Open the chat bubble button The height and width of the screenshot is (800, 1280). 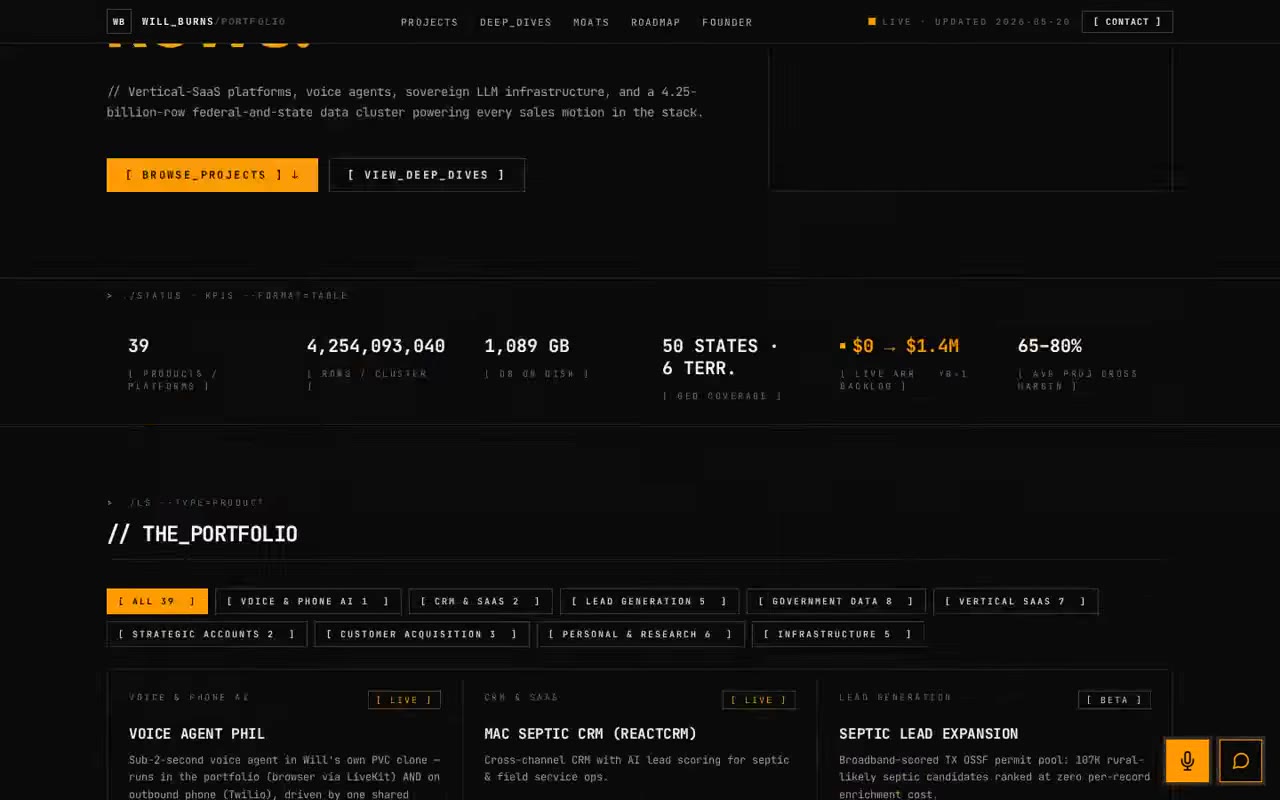point(1241,761)
